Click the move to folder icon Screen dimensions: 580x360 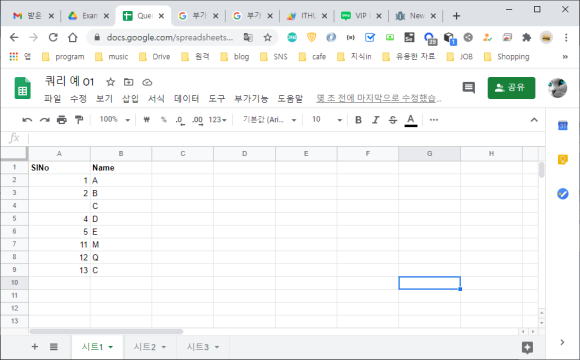128,82
